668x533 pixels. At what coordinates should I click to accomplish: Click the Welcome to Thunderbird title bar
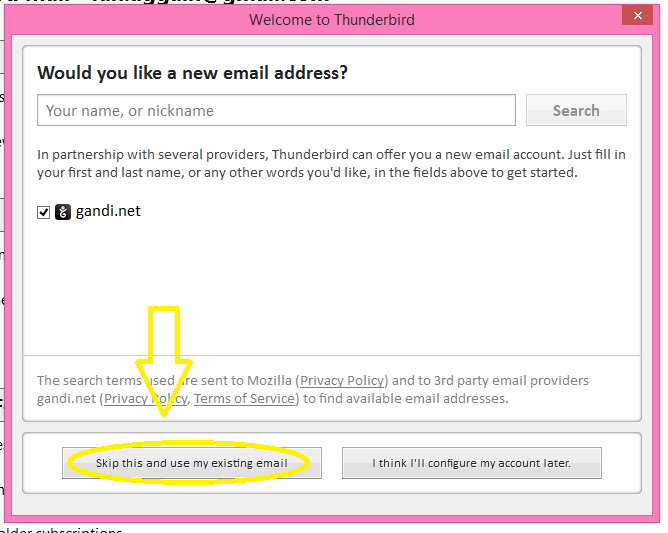[330, 19]
